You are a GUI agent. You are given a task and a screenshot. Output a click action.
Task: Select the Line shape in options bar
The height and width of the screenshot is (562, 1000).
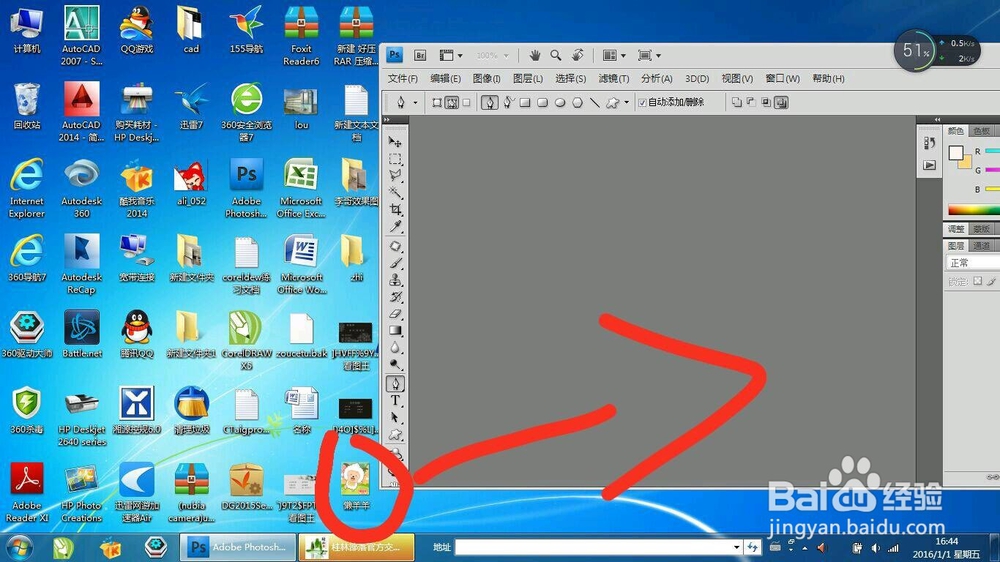click(594, 103)
